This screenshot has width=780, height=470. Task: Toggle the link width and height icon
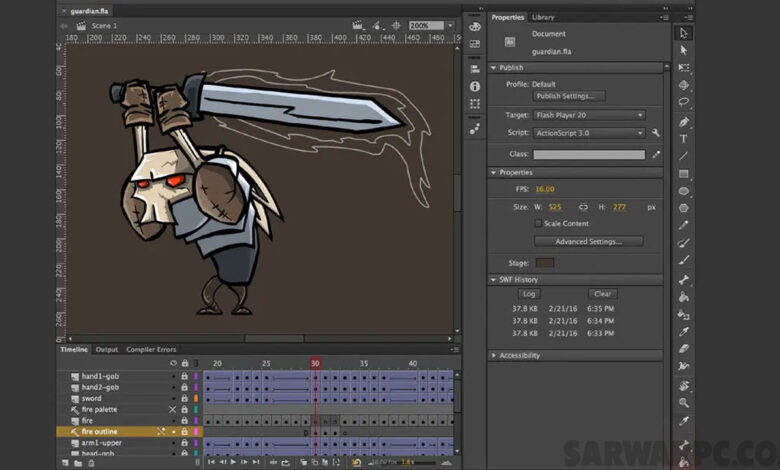click(583, 207)
